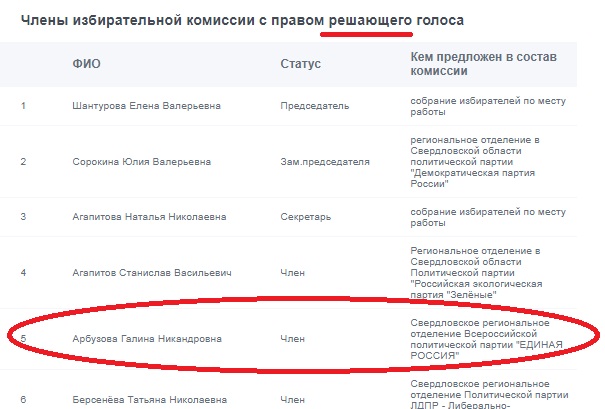Select the name Шантурова Елена Валерьевна
This screenshot has width=605, height=409.
pos(146,107)
